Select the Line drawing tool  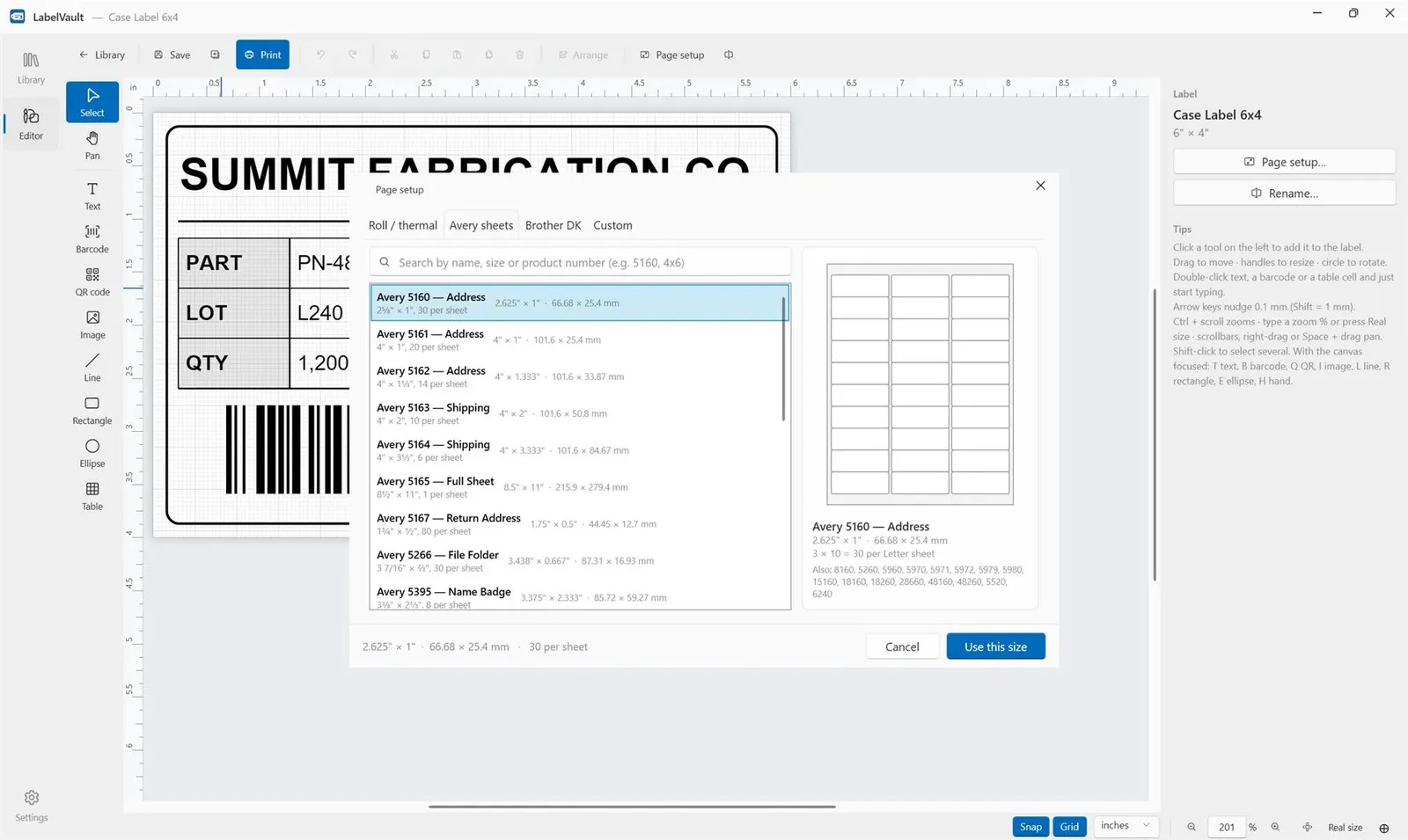tap(92, 368)
